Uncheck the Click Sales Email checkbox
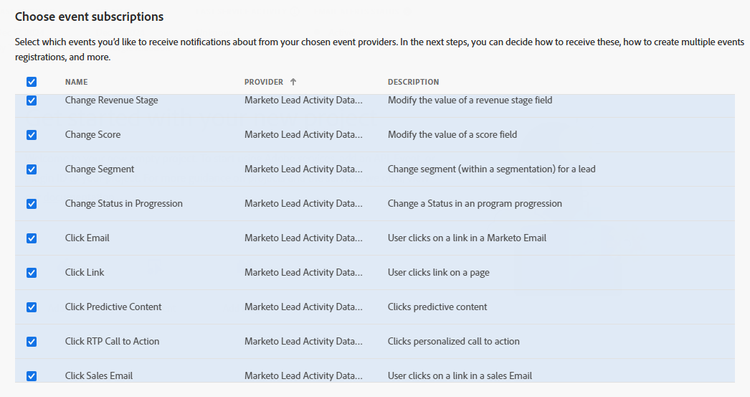750x397 pixels. [x=32, y=376]
